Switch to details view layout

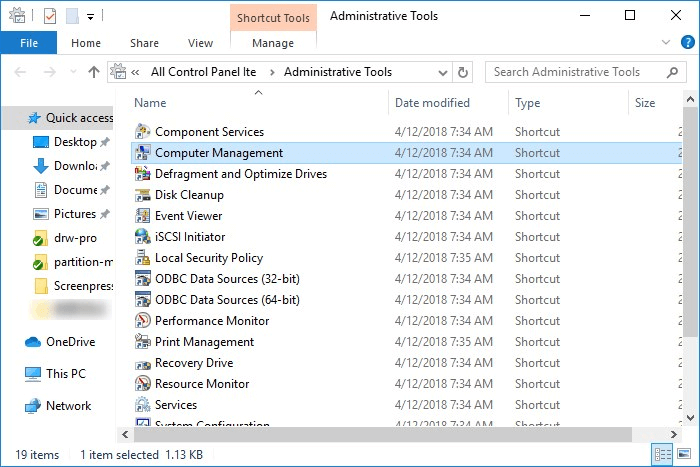[662, 455]
